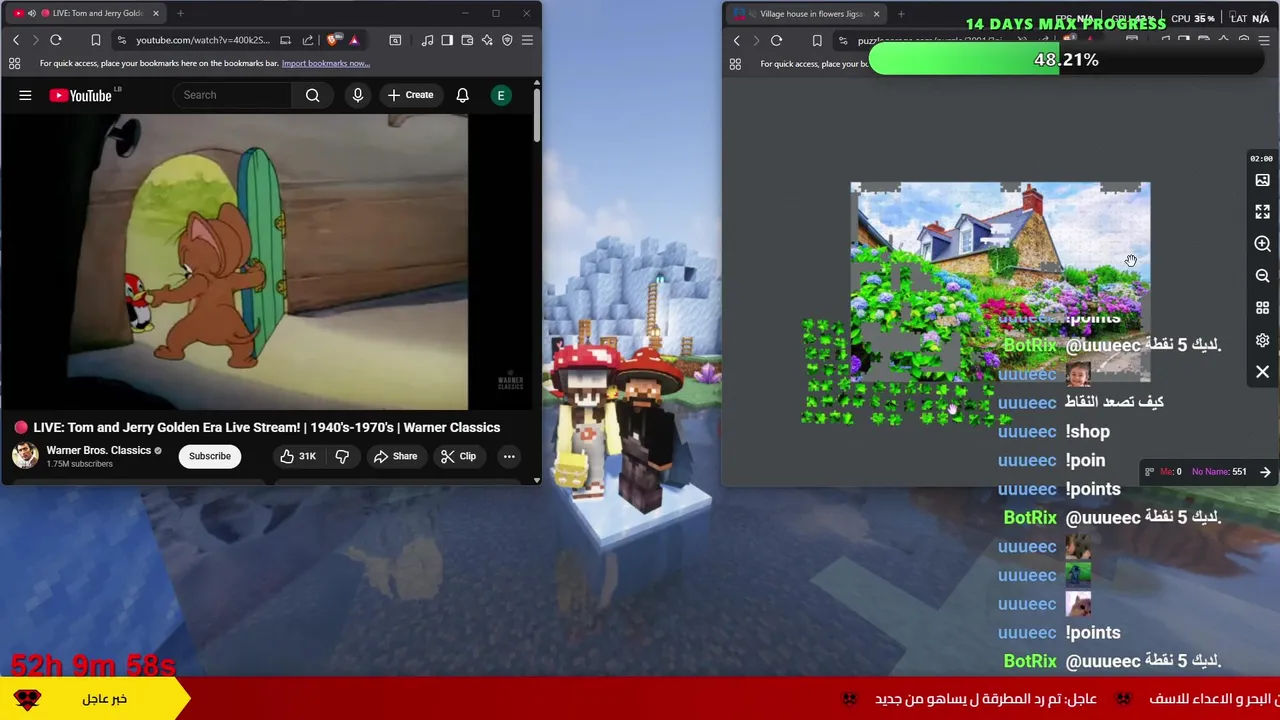Click the YouTube address bar URL

click(202, 40)
